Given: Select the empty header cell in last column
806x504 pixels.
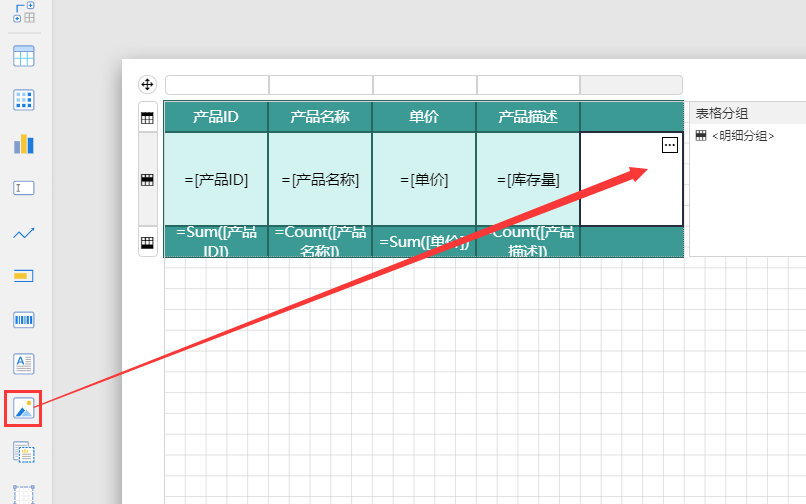Looking at the screenshot, I should pos(632,117).
